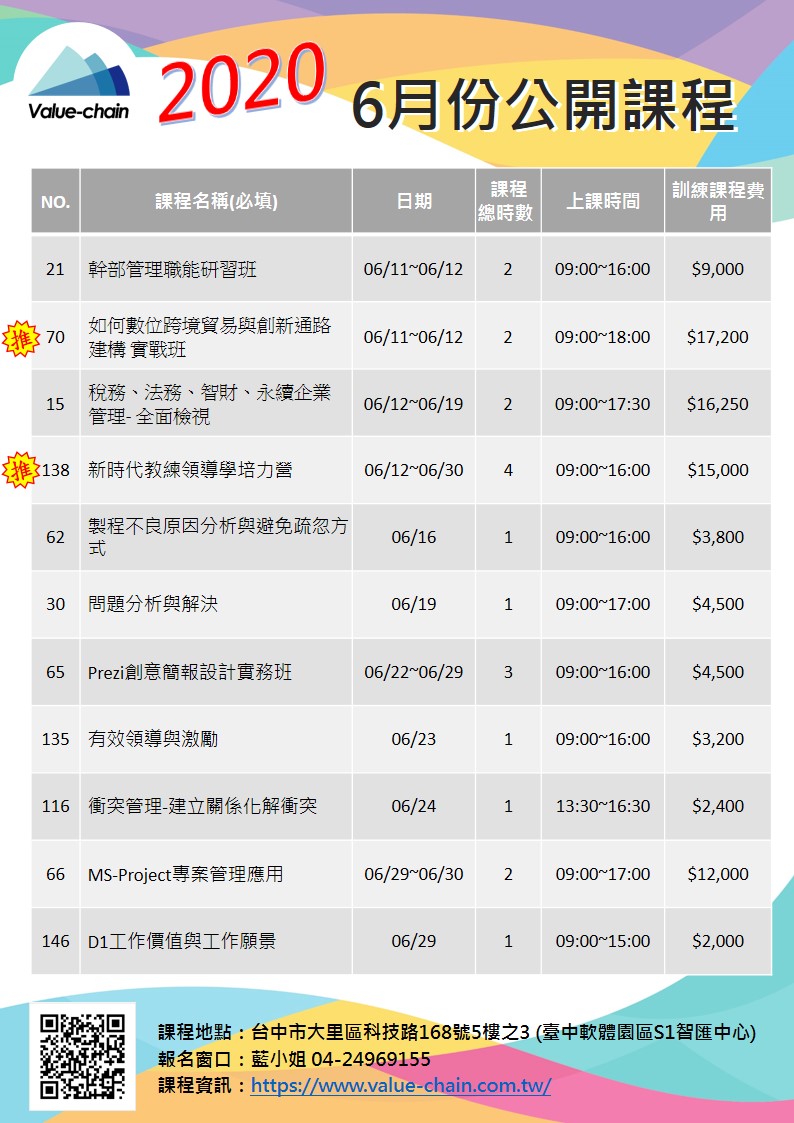Click the date 06/24
The image size is (794, 1123).
(413, 806)
